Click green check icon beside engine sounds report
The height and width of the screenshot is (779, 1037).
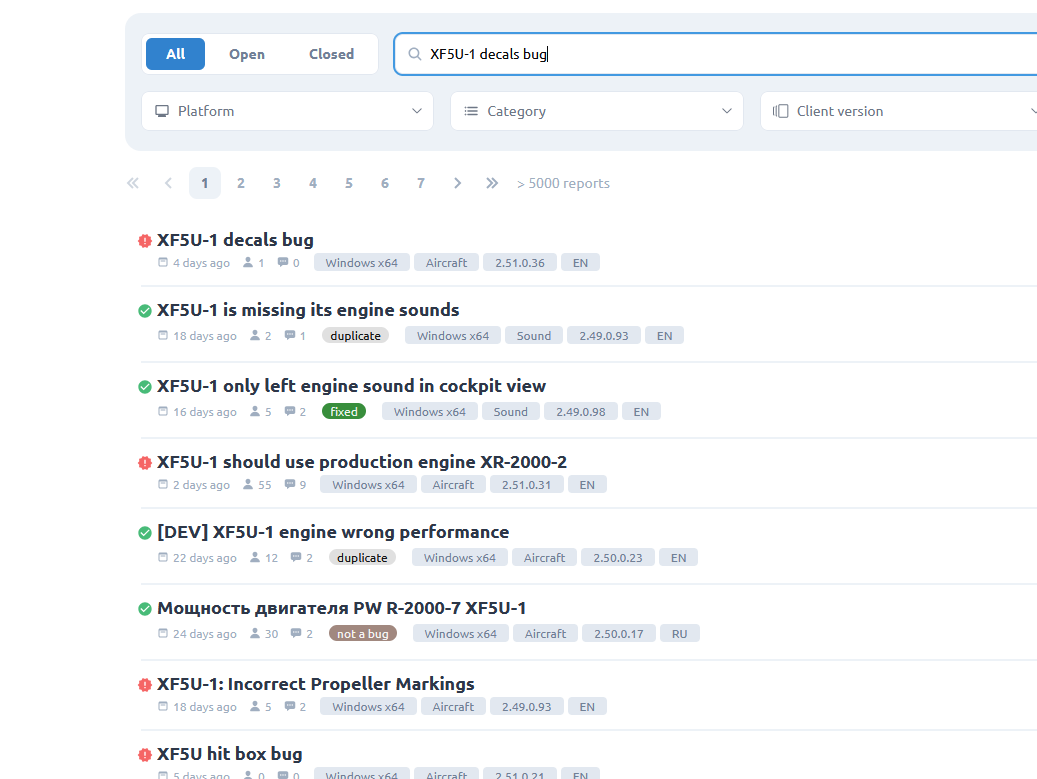coord(145,311)
